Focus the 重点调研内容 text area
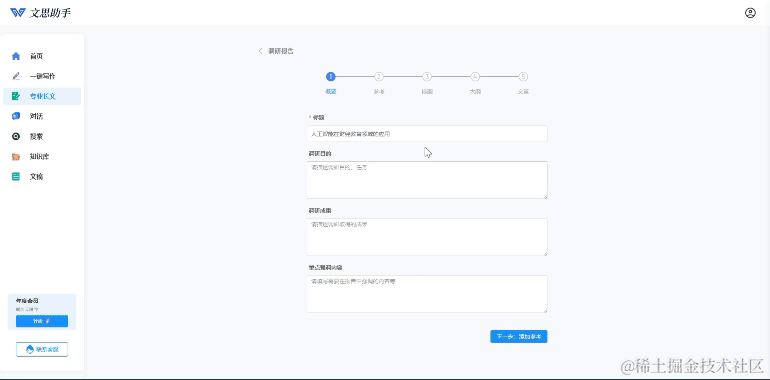Image resolution: width=770 pixels, height=380 pixels. pyautogui.click(x=427, y=294)
